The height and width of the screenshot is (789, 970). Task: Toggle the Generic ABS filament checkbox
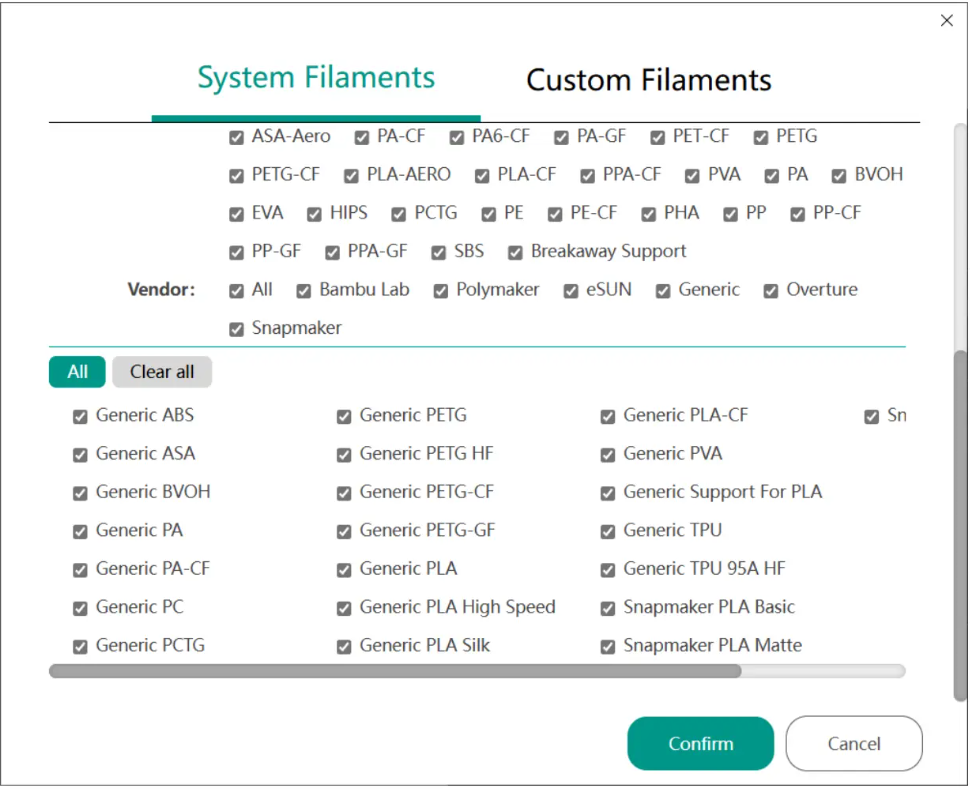tap(81, 417)
